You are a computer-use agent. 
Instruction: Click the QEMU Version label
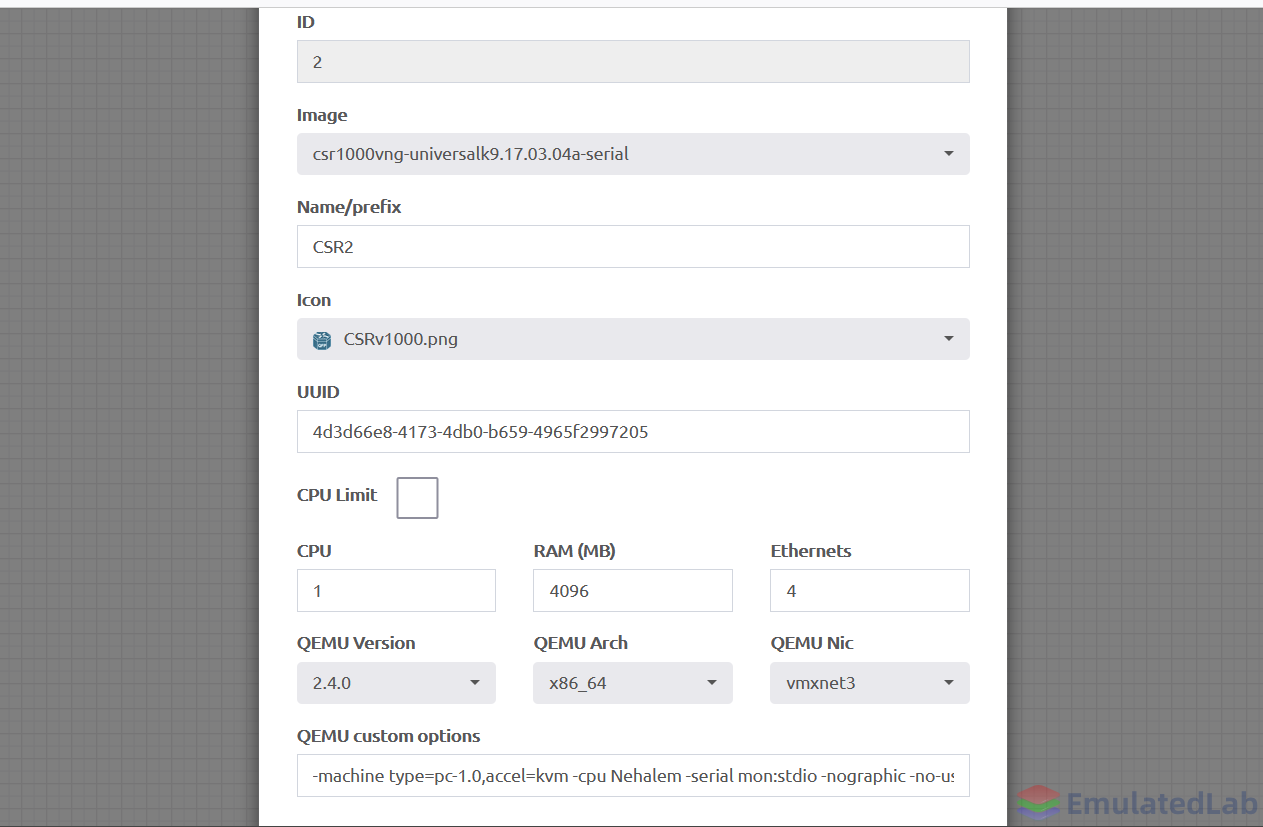click(x=356, y=643)
